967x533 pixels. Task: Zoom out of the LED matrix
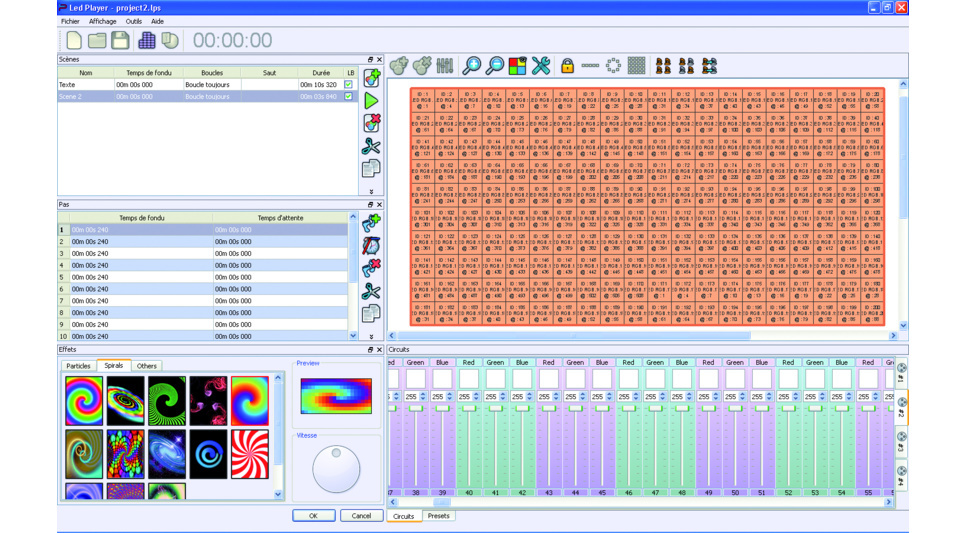click(495, 65)
